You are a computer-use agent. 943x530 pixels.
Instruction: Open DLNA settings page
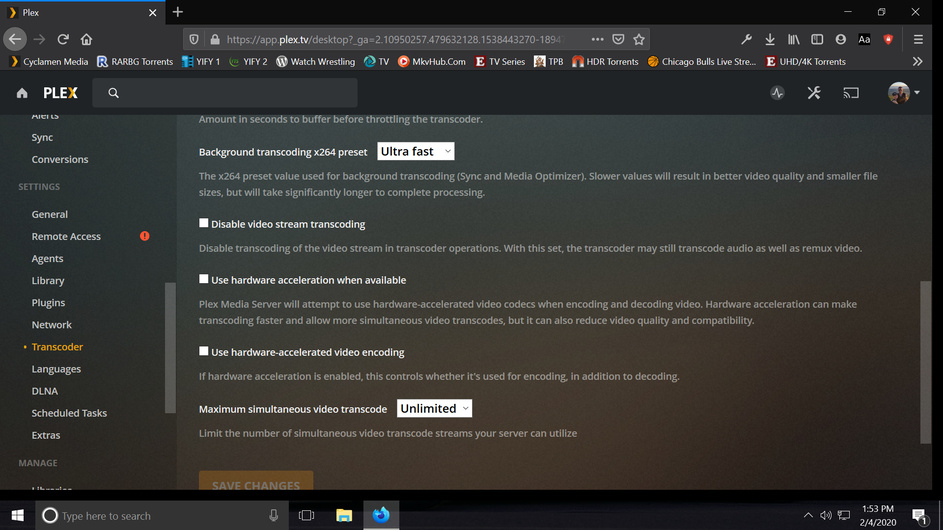click(x=45, y=391)
